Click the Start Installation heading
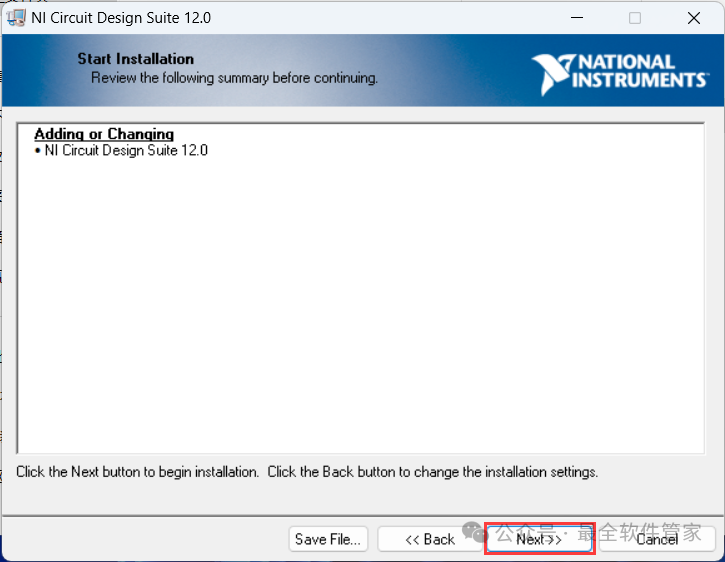Screen dimensions: 725x562 (135, 59)
